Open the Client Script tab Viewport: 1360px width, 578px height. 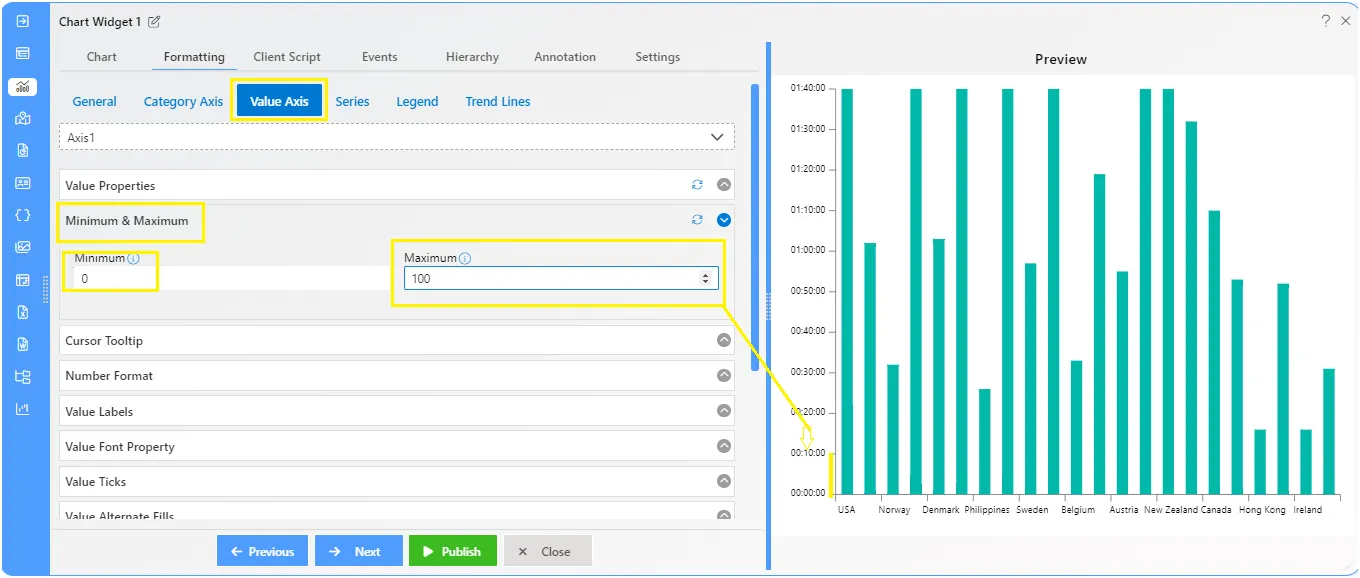tap(287, 57)
